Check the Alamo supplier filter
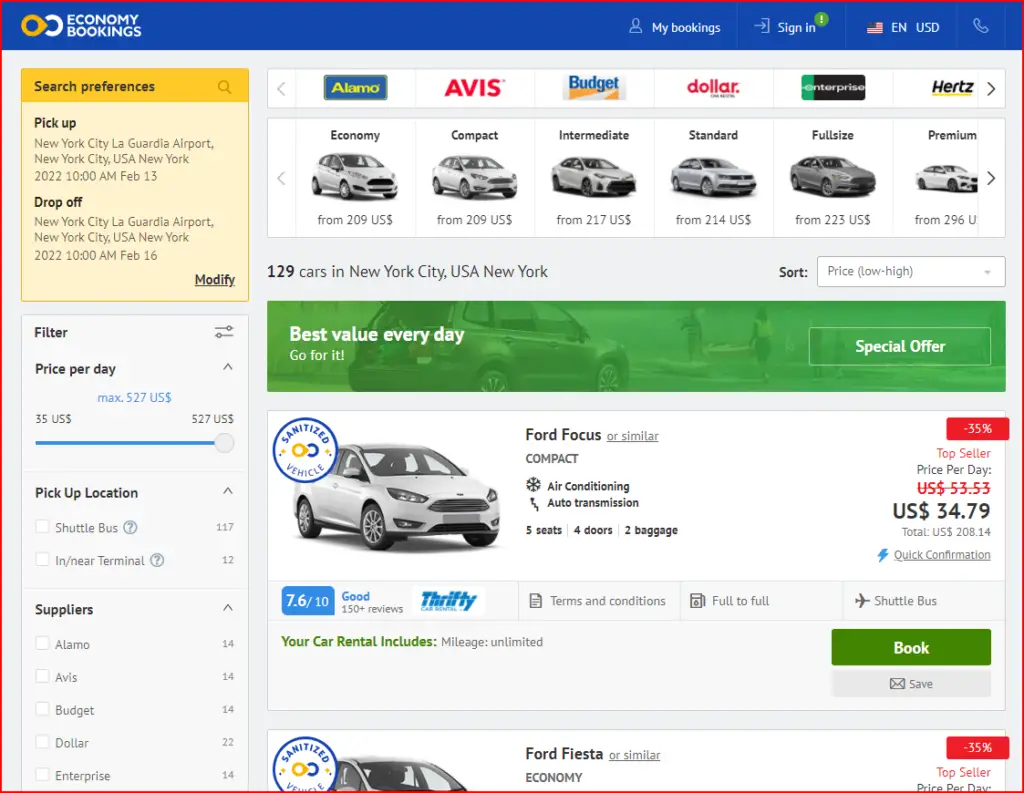1024x793 pixels. pyautogui.click(x=42, y=643)
